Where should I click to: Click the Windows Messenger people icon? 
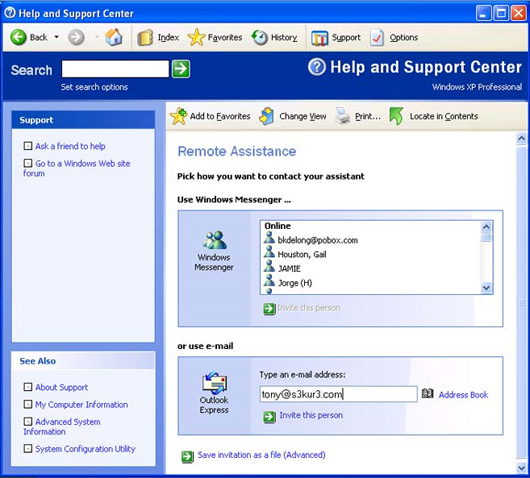tap(215, 240)
